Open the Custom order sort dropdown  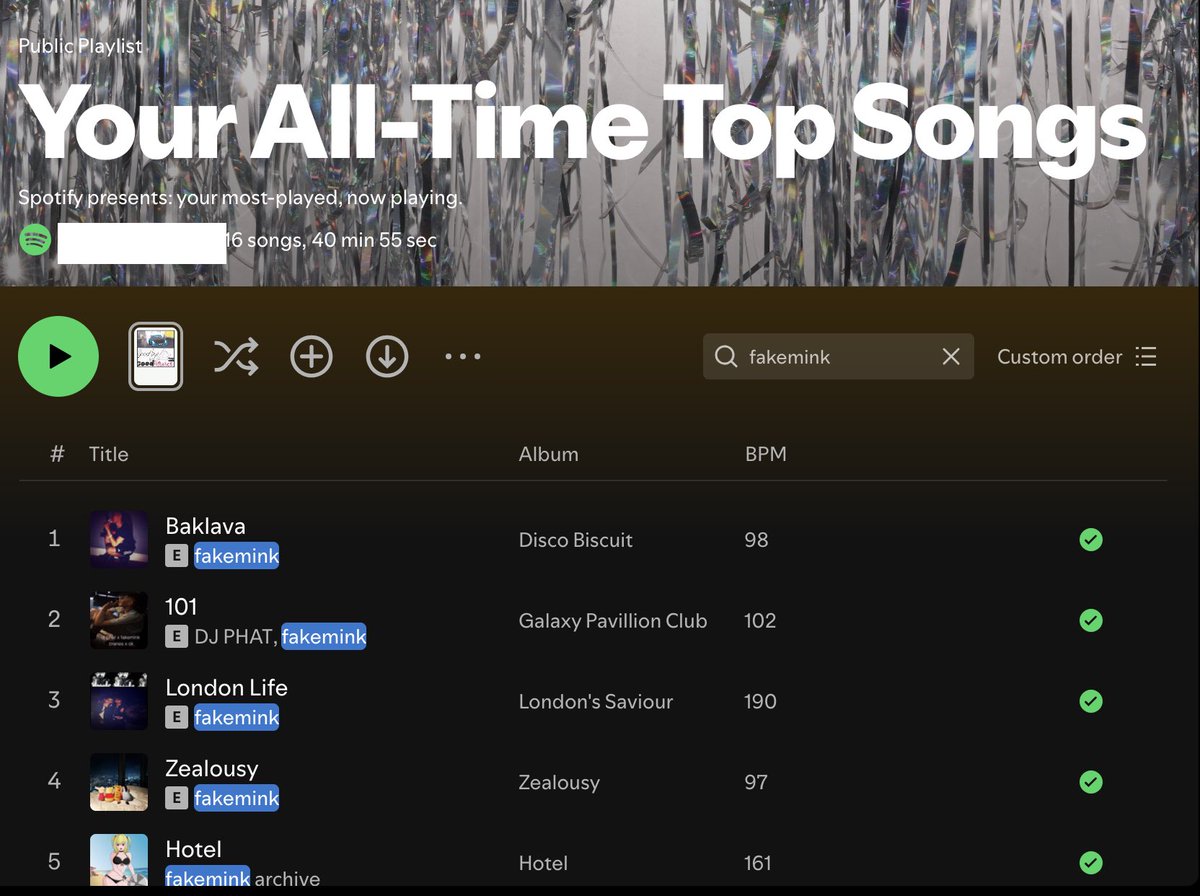click(1077, 357)
